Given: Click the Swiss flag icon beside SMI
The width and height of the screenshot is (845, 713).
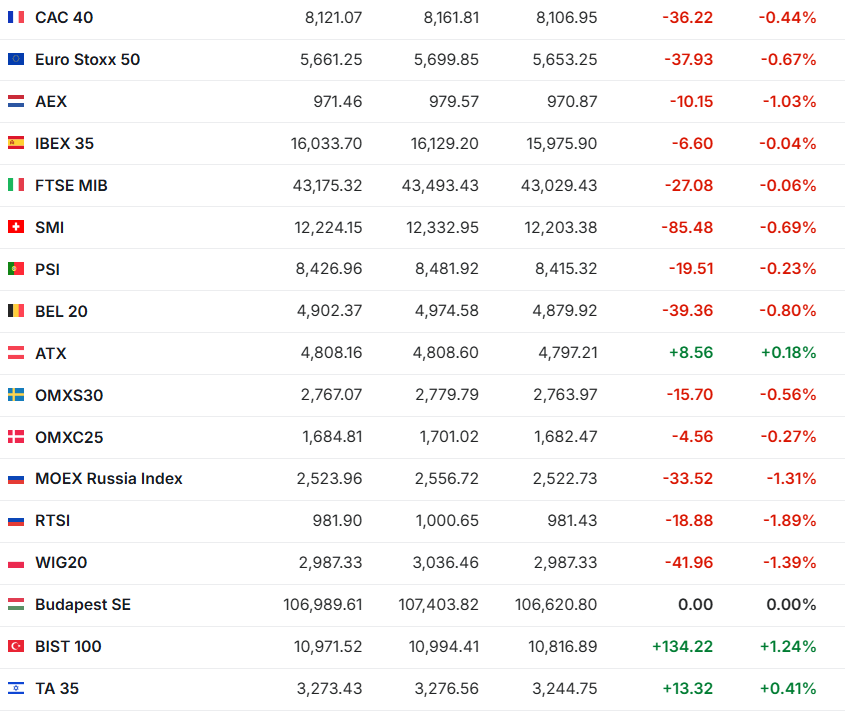Looking at the screenshot, I should pos(16,228).
